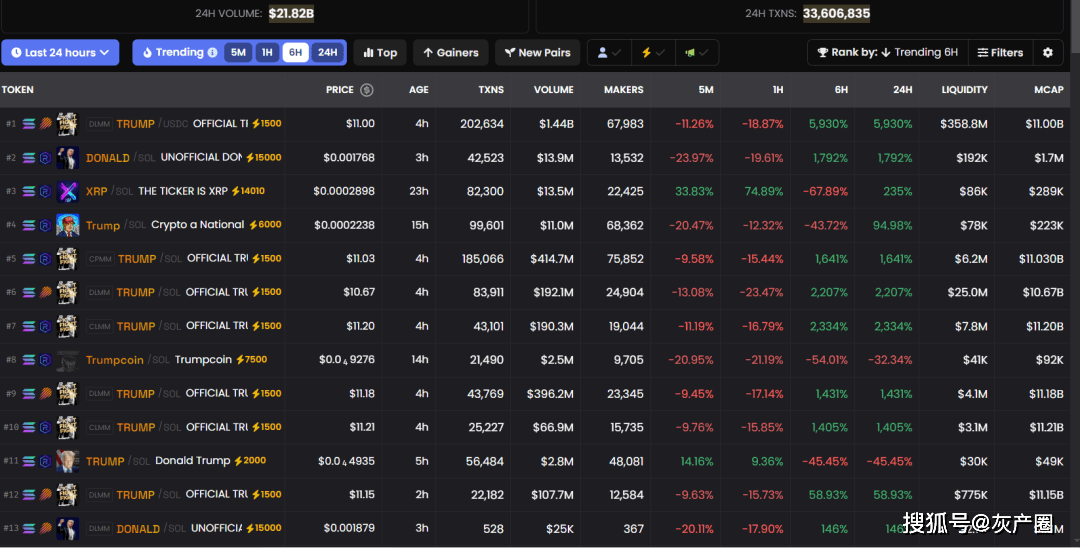Click the 1500 boost badge in row #1
The width and height of the screenshot is (1080, 548).
pyautogui.click(x=267, y=124)
